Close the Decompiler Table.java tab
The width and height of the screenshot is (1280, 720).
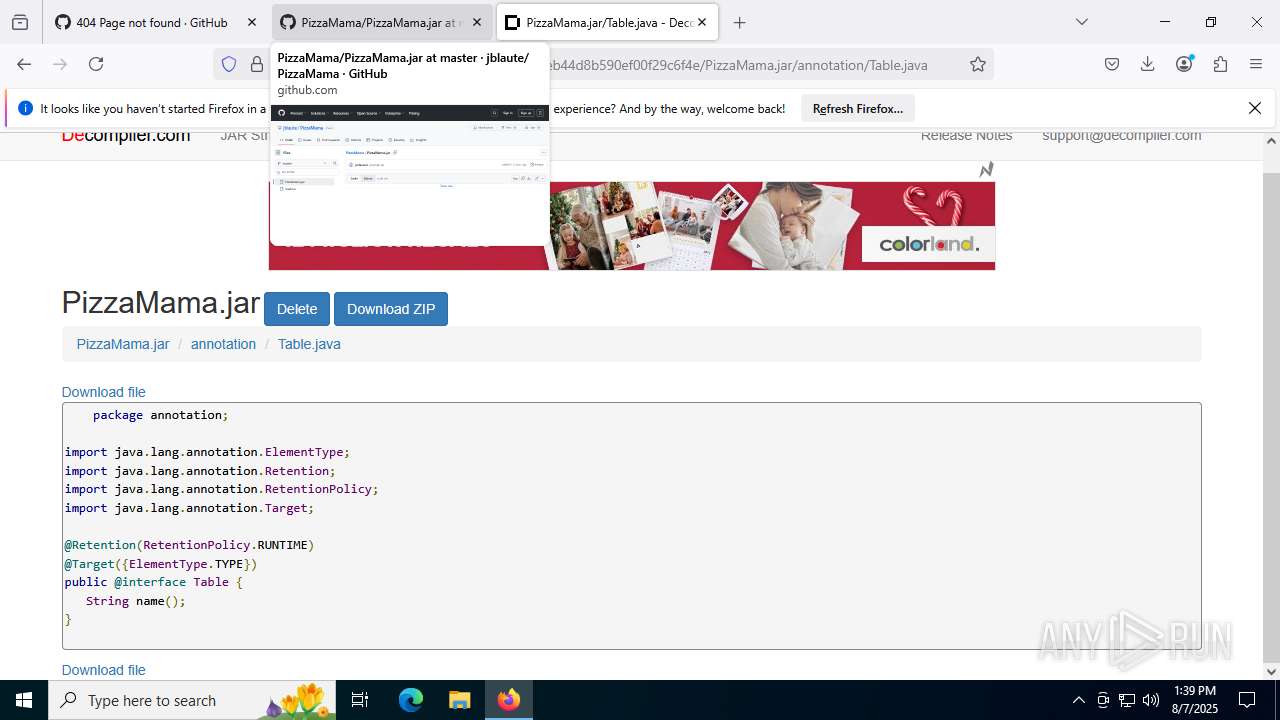coord(702,22)
